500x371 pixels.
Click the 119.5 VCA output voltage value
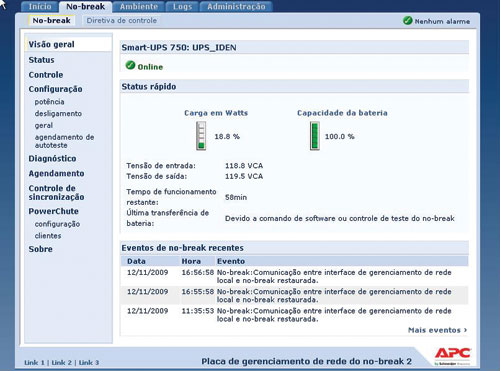point(244,176)
